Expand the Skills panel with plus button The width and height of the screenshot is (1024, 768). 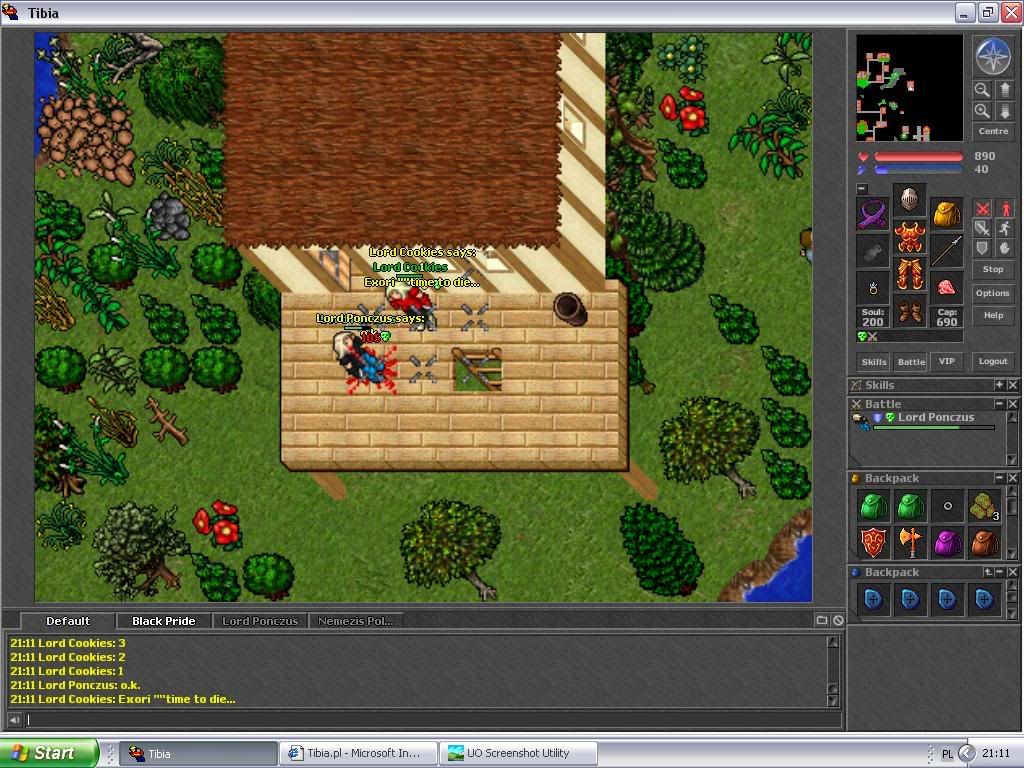click(x=999, y=385)
